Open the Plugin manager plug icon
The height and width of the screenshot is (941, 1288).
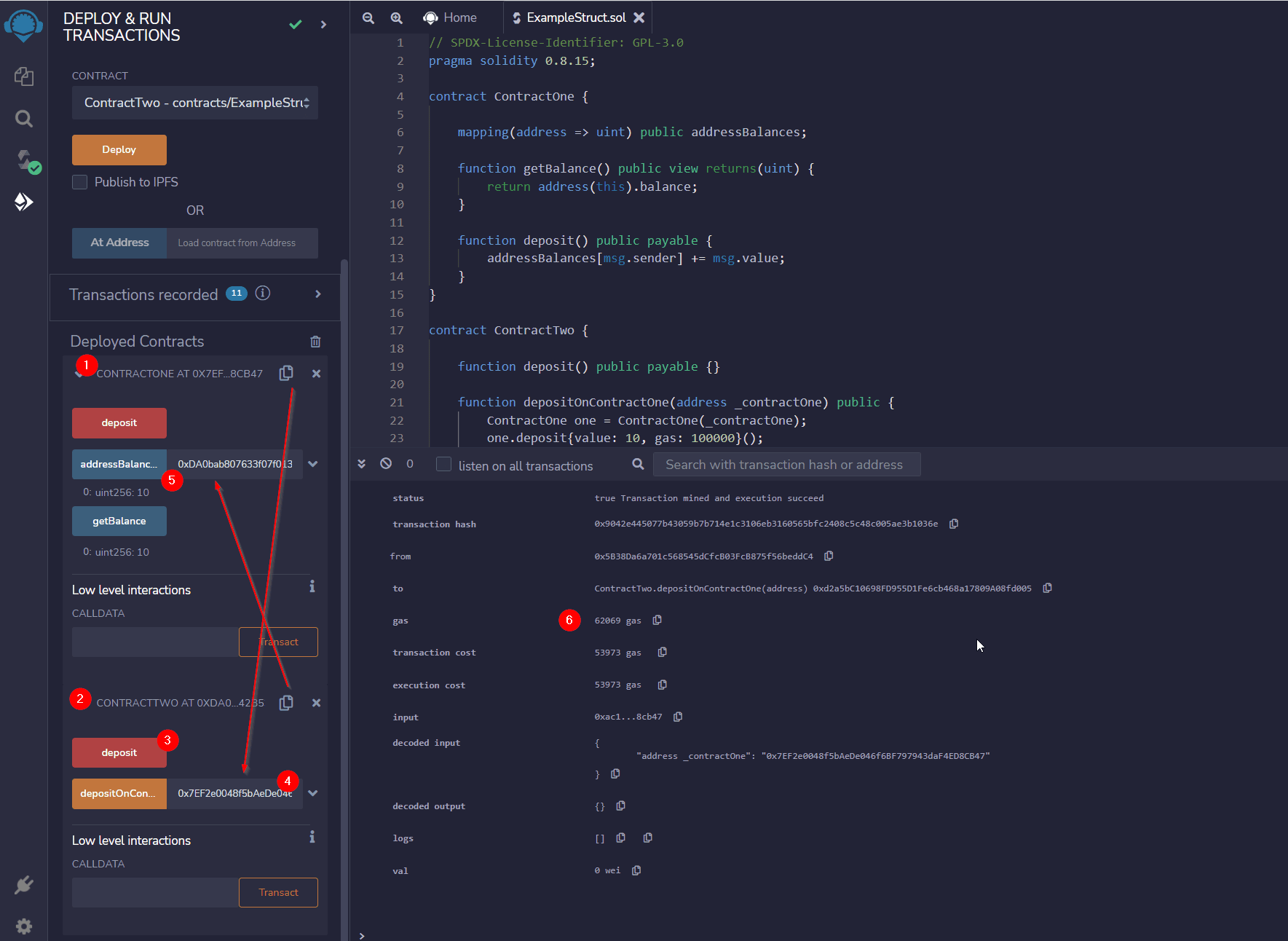[x=24, y=885]
